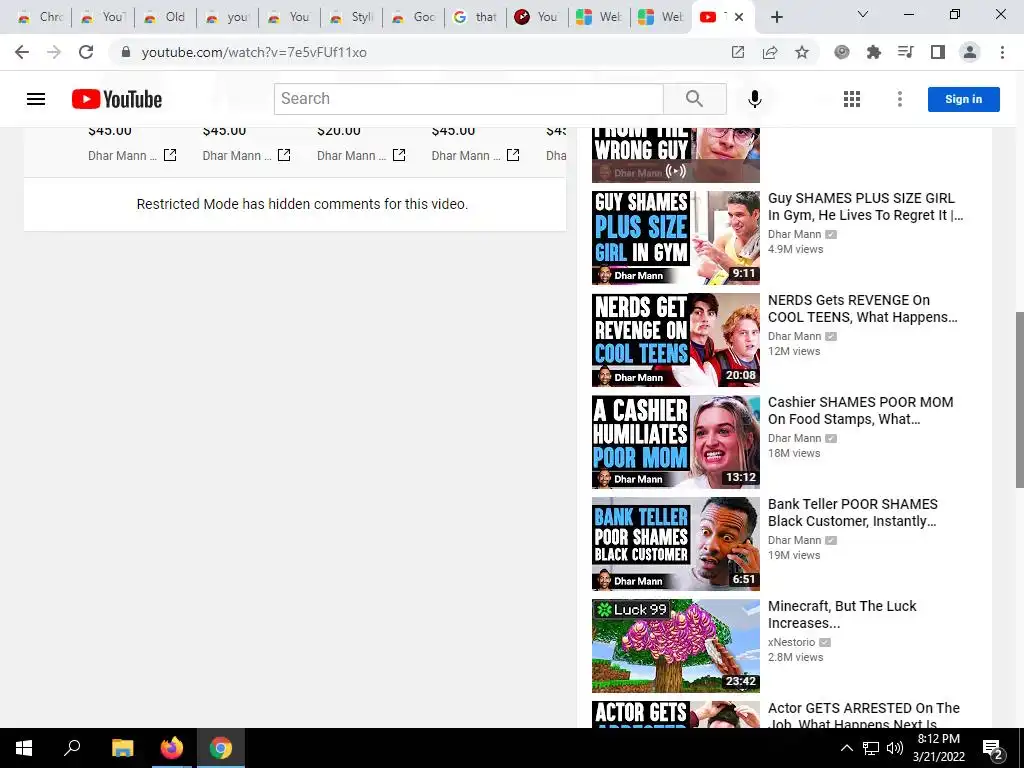The height and width of the screenshot is (768, 1024).
Task: Toggle the Chrome side panel
Action: [938, 52]
